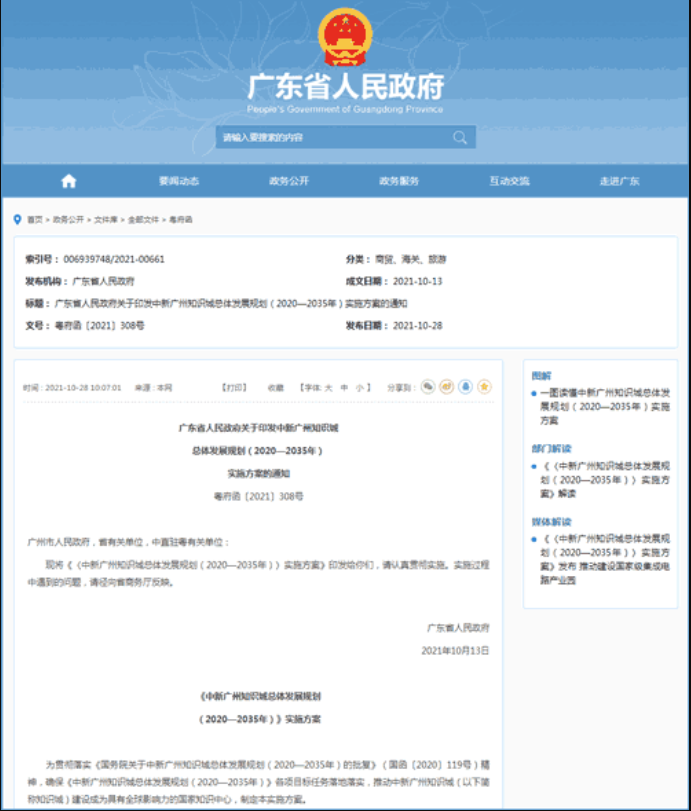Share article via QZone star icon
The image size is (691, 811).
pyautogui.click(x=484, y=387)
